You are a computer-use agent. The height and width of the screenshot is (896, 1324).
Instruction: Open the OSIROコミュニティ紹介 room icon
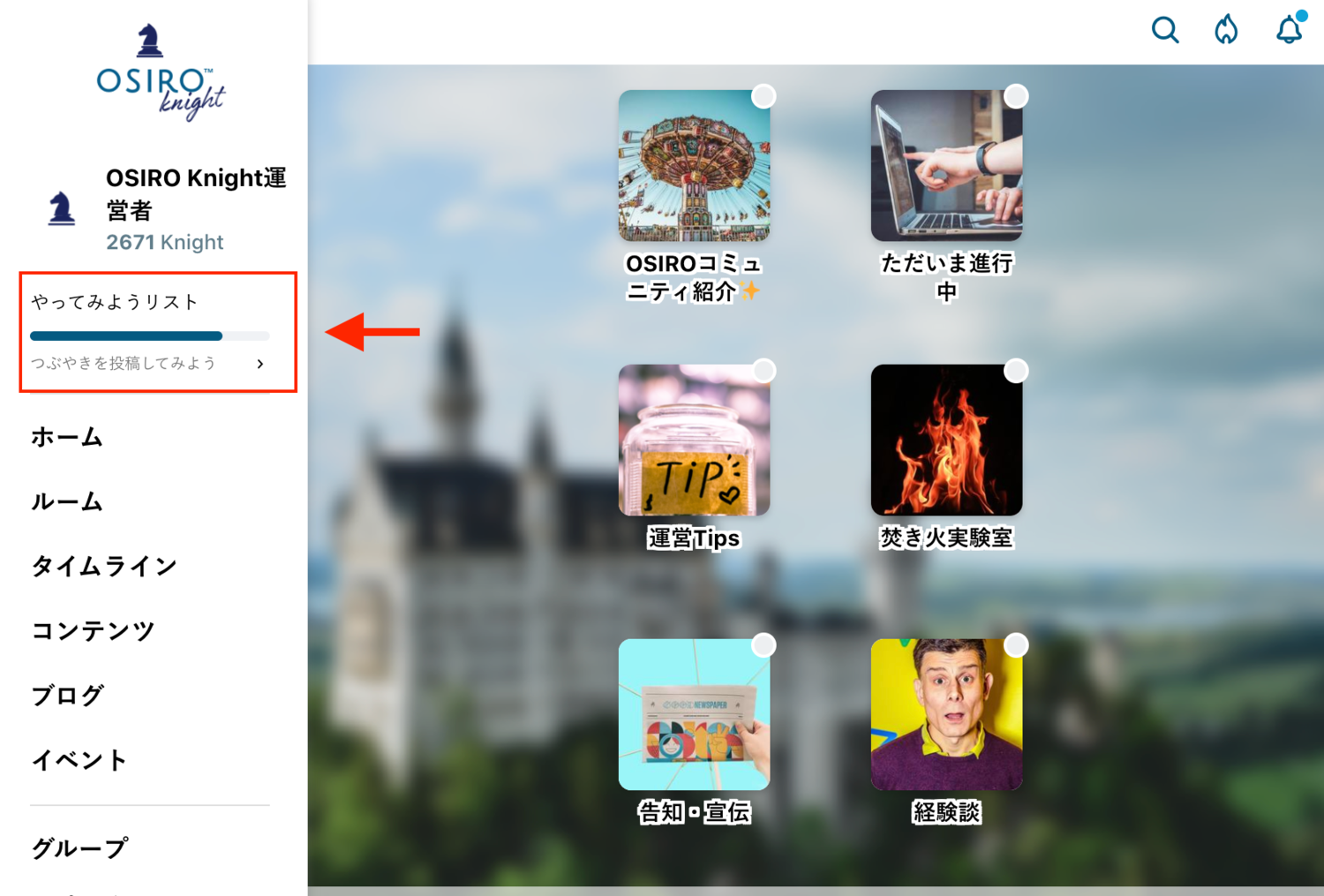694,165
